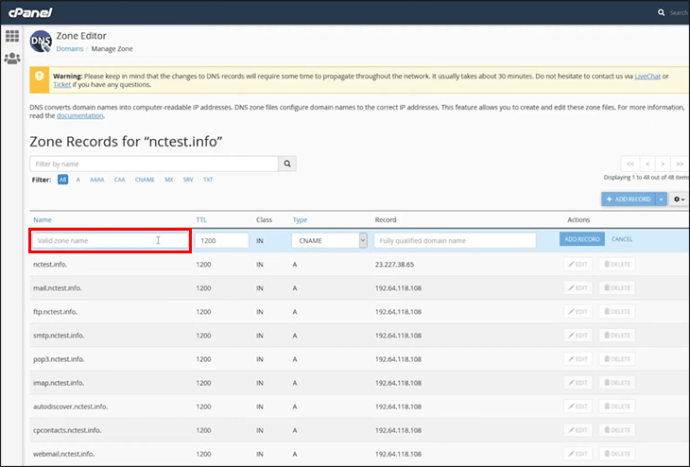Go to the previous page of records

pos(647,164)
